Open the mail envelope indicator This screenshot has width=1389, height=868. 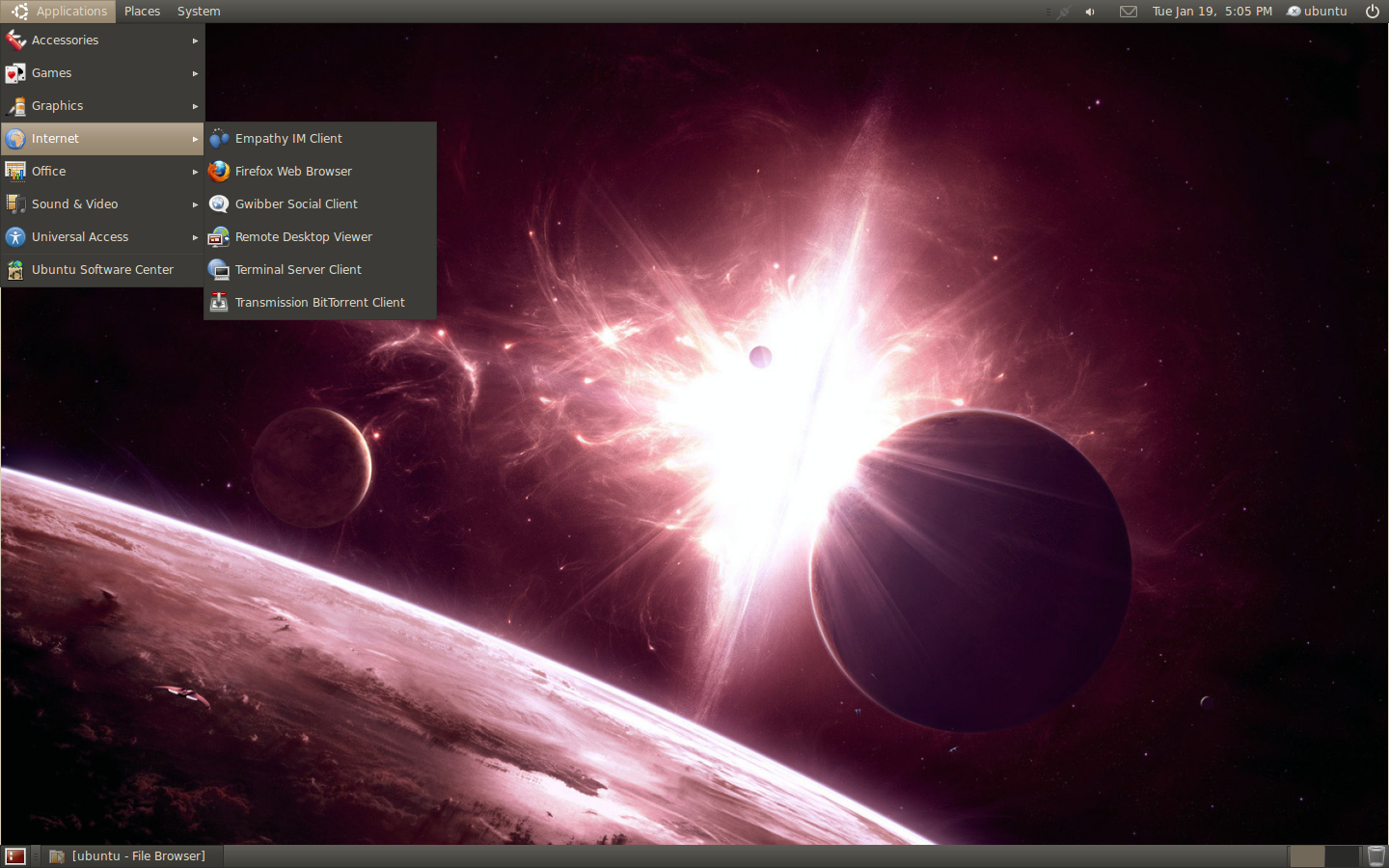tap(1128, 12)
